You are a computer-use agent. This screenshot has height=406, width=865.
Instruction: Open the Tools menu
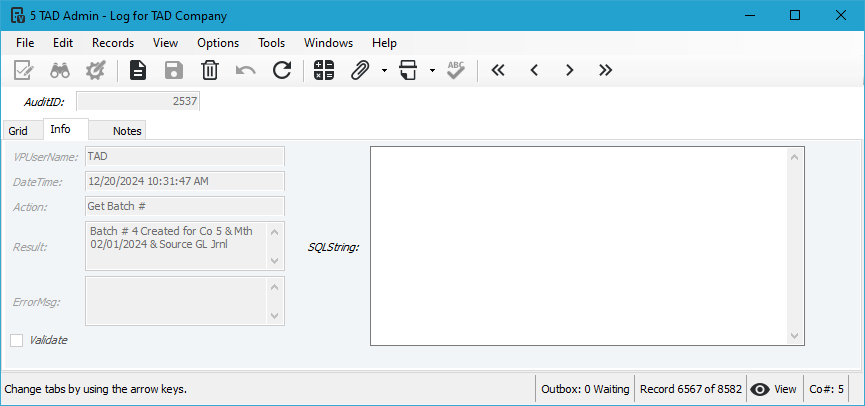271,43
